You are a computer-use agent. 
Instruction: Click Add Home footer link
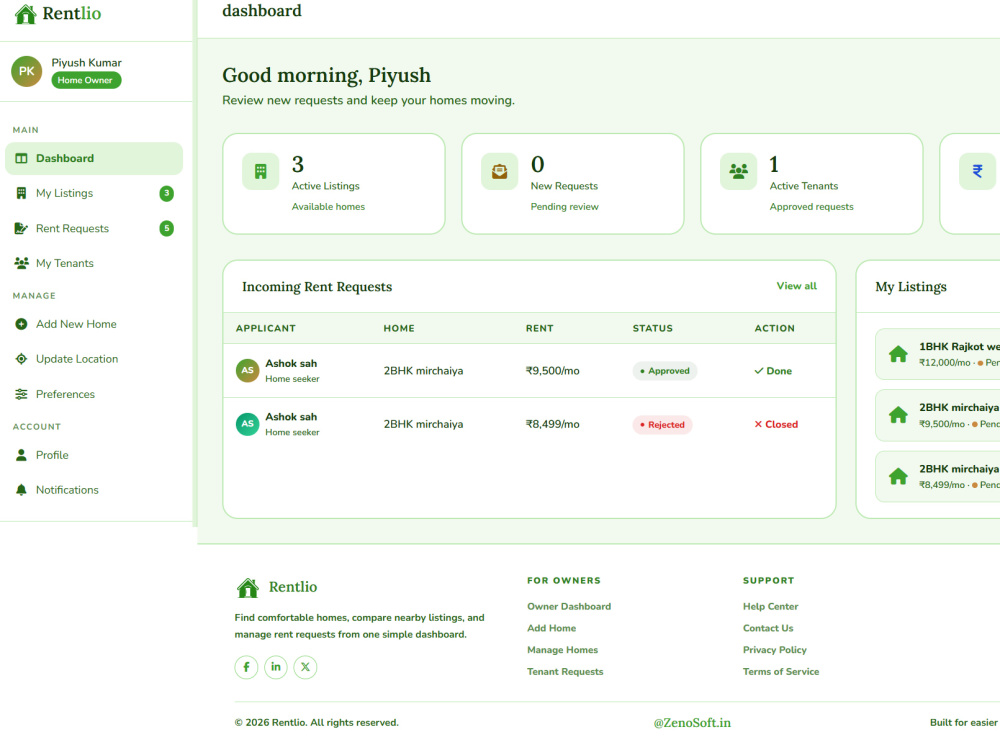pyautogui.click(x=552, y=628)
